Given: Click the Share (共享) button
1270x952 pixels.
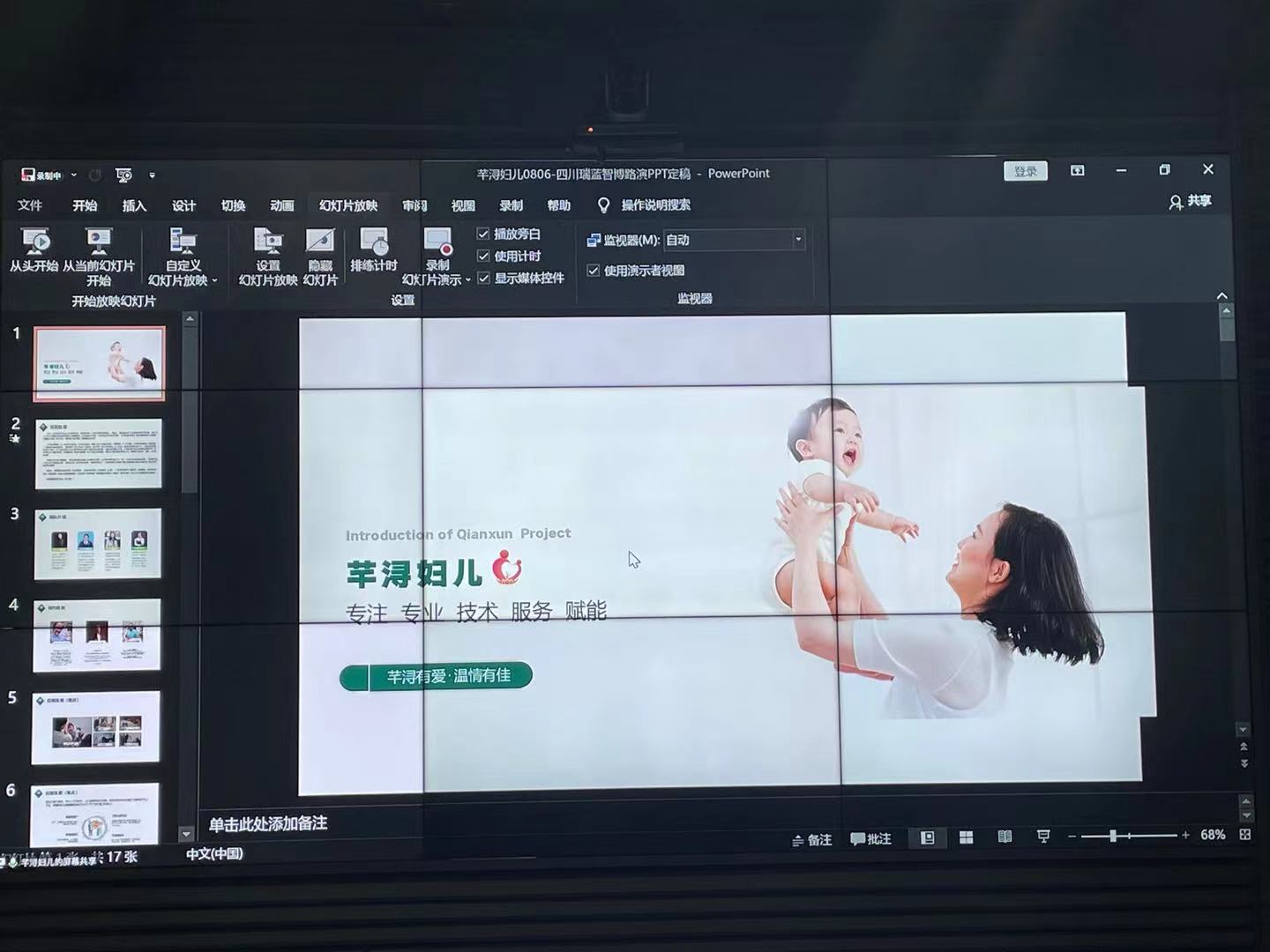Looking at the screenshot, I should [1190, 202].
